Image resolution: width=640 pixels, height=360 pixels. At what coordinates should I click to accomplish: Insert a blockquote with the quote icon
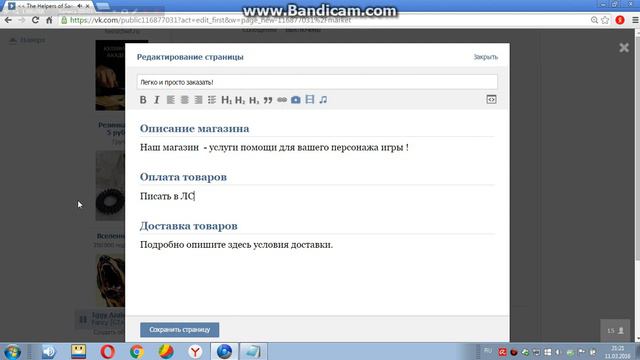(268, 100)
